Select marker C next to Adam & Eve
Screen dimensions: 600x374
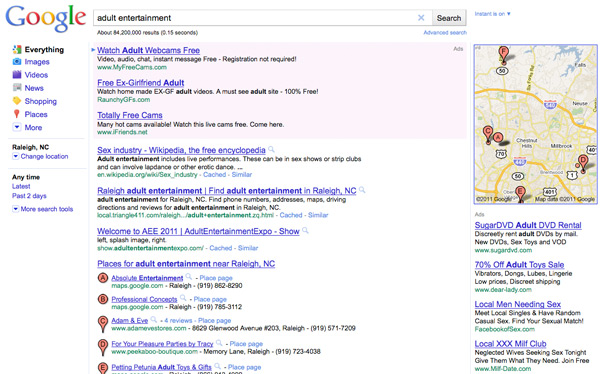click(x=103, y=323)
